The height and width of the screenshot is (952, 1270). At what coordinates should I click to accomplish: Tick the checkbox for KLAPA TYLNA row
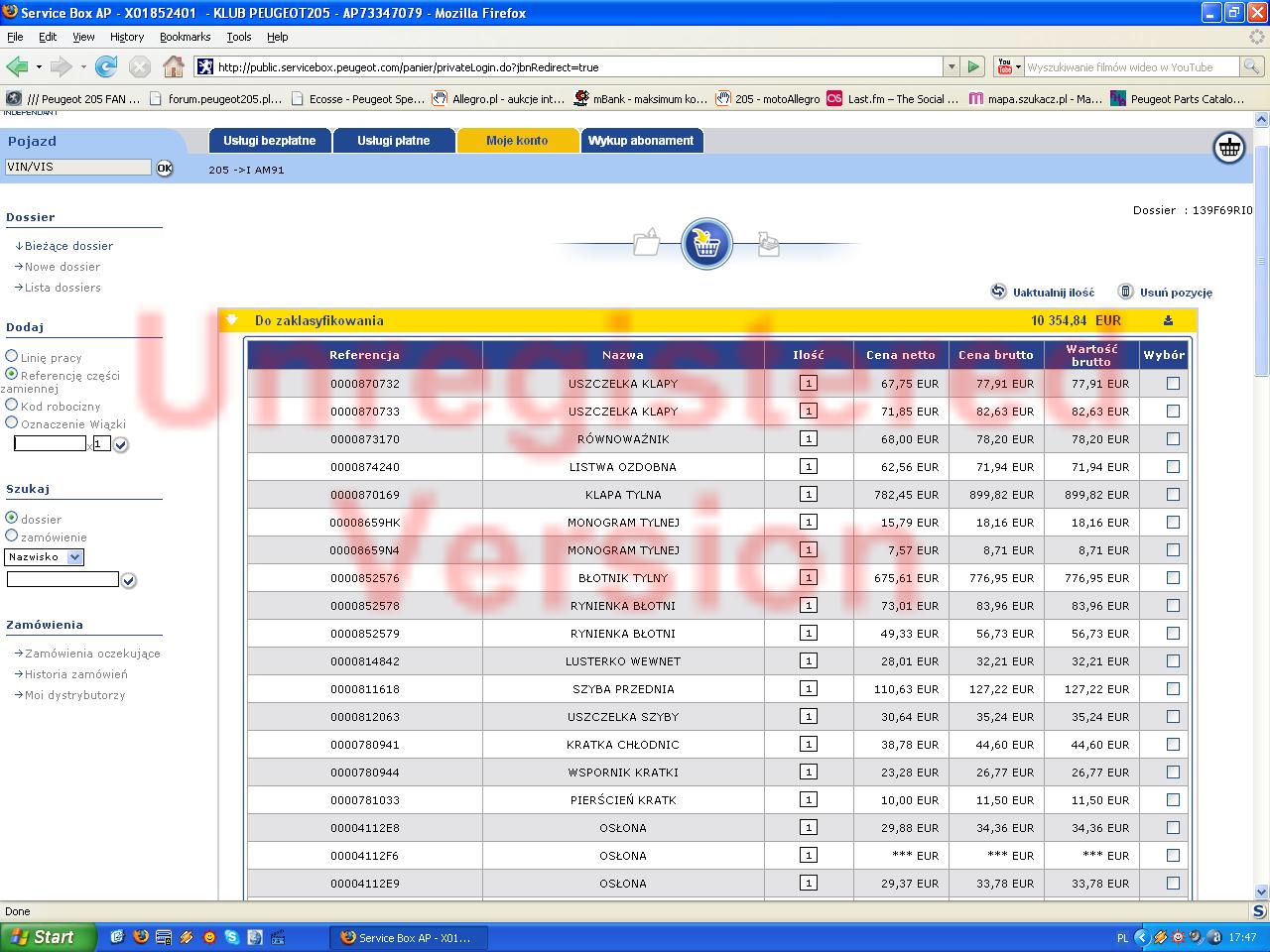tap(1173, 494)
